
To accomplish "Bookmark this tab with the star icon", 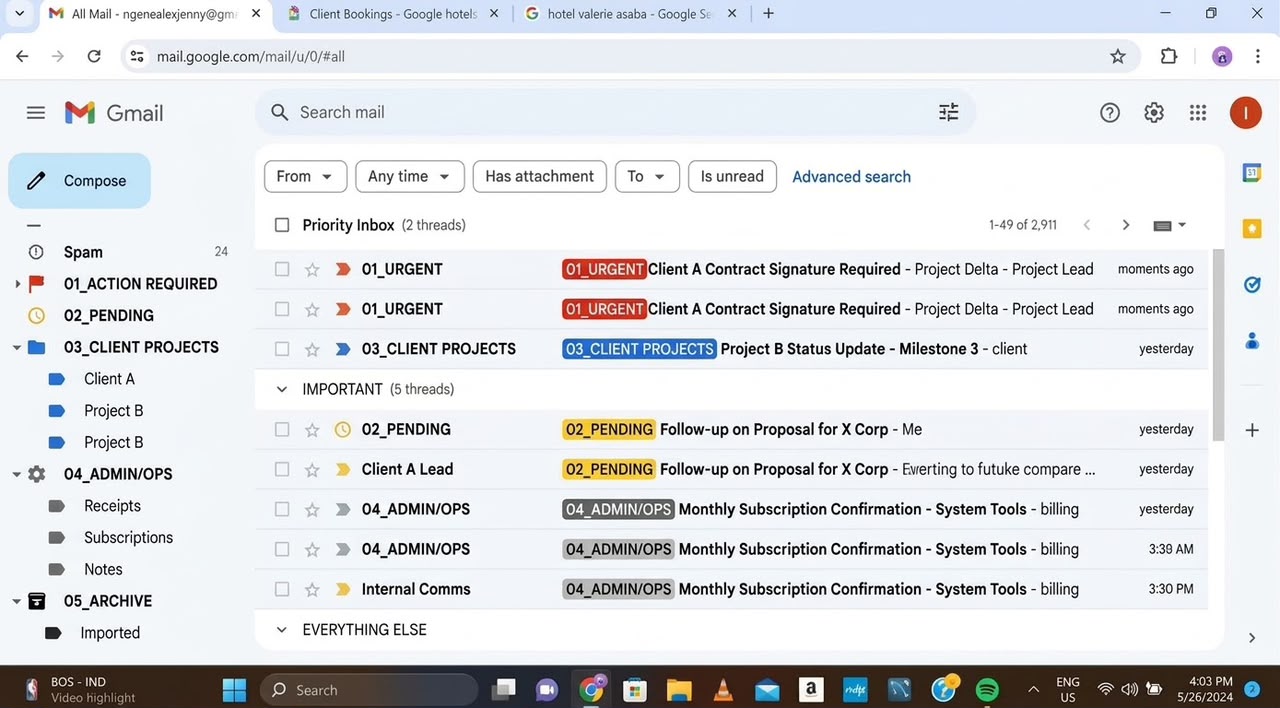I will [1118, 57].
